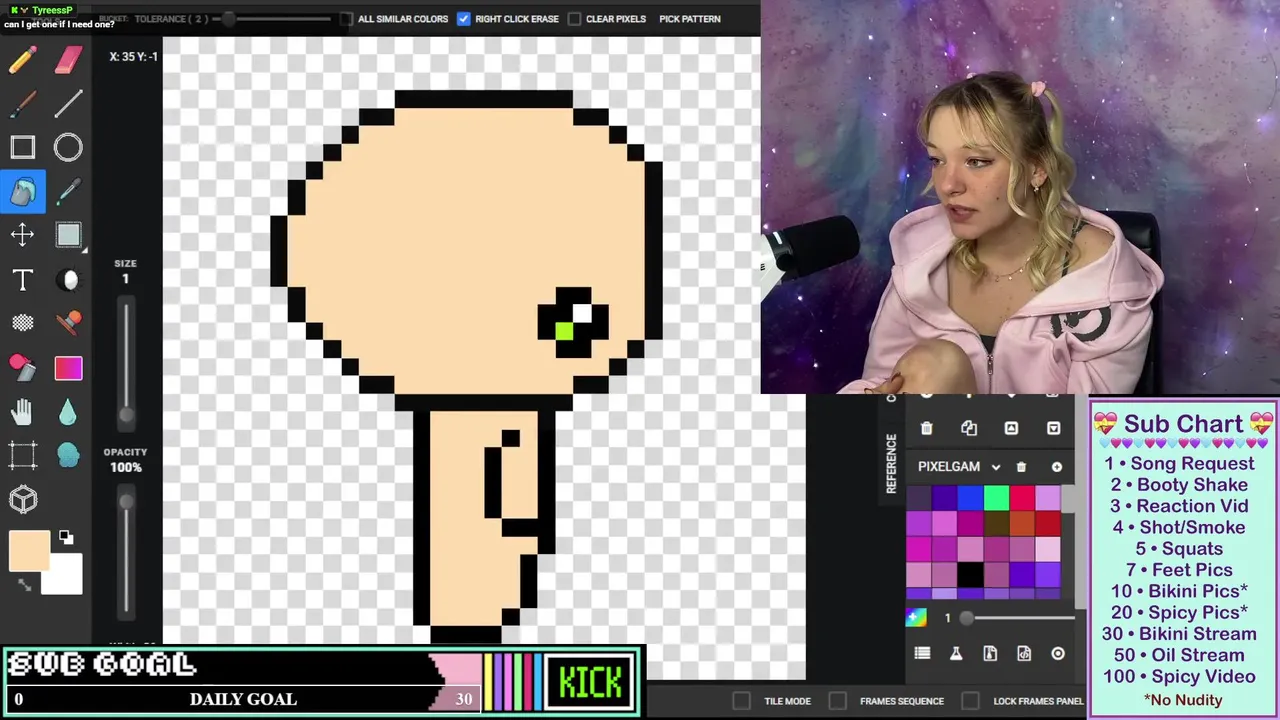Click the code file icon
The image size is (1280, 720).
pos(1024,653)
